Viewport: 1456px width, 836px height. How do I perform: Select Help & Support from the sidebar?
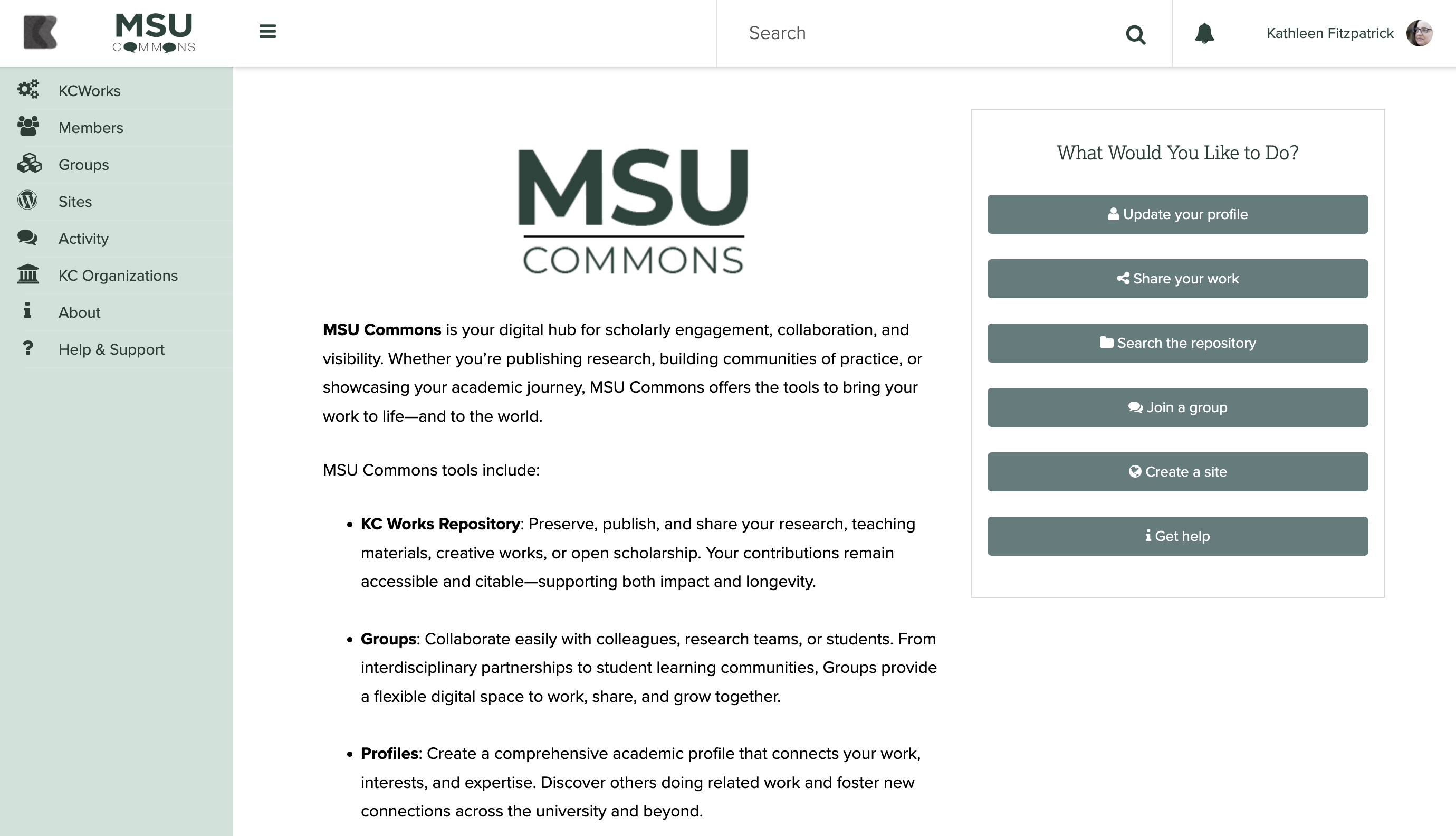[x=111, y=348]
